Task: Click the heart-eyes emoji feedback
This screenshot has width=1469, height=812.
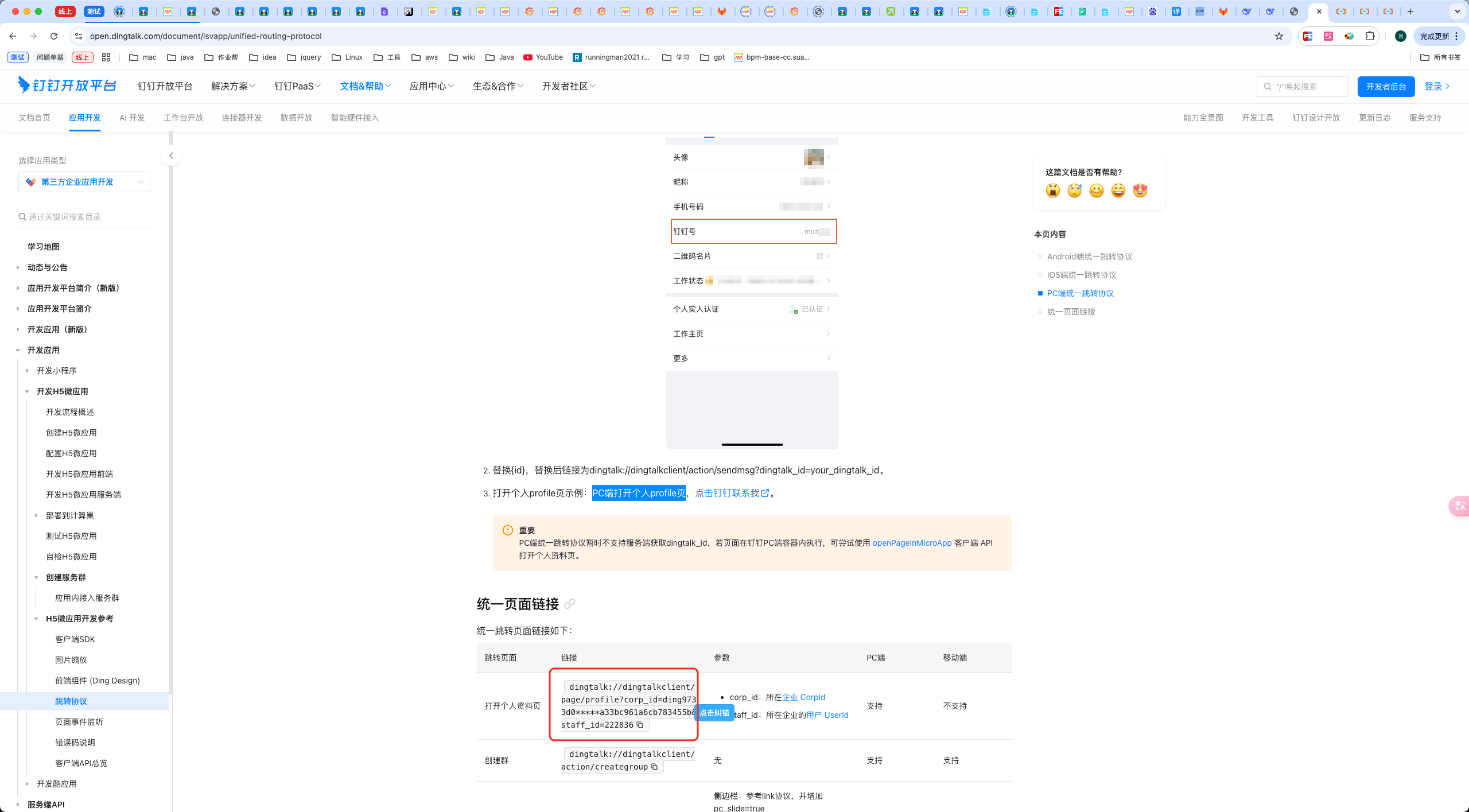Action: pos(1140,191)
